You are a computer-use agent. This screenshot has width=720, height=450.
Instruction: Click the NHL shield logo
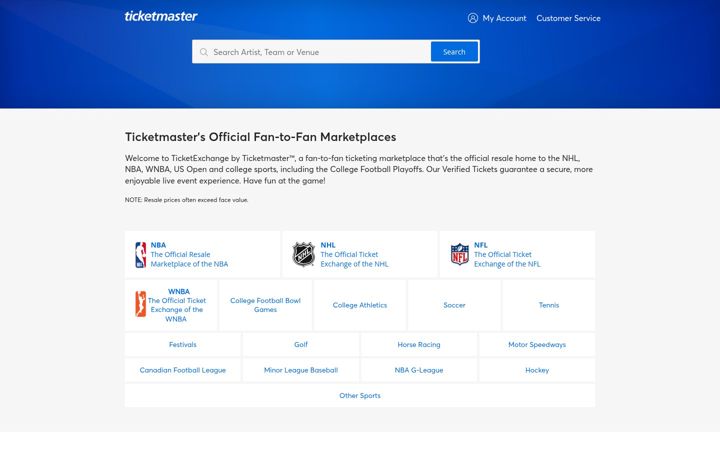pyautogui.click(x=304, y=254)
